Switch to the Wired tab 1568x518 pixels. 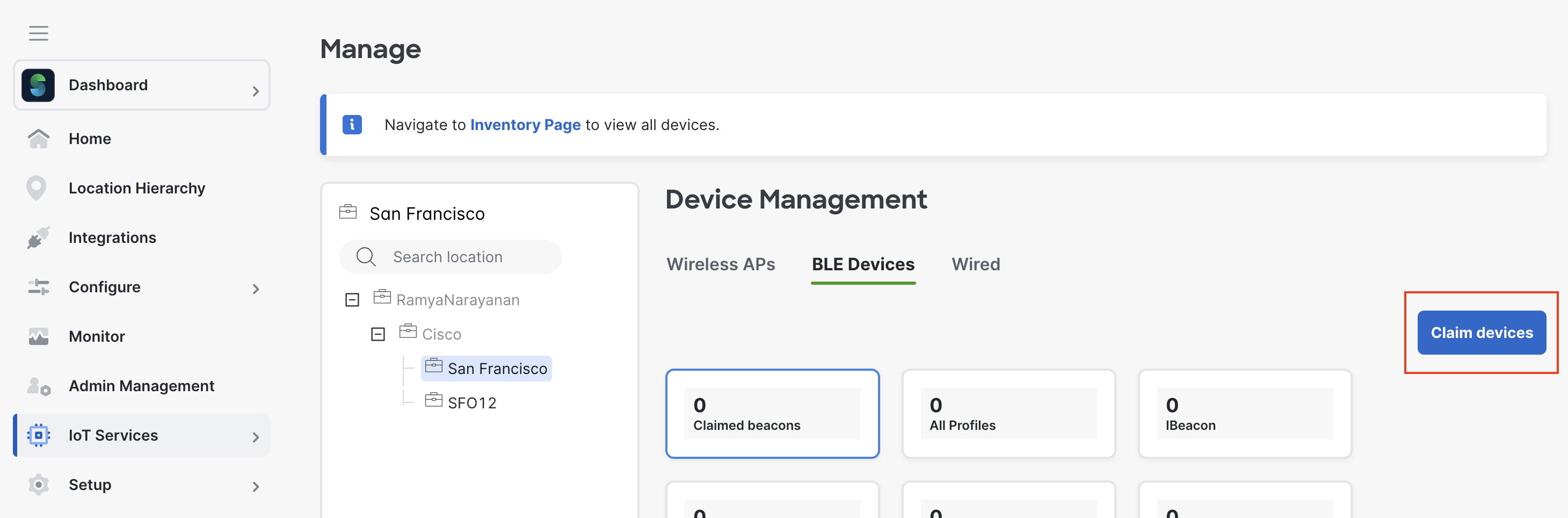click(975, 264)
